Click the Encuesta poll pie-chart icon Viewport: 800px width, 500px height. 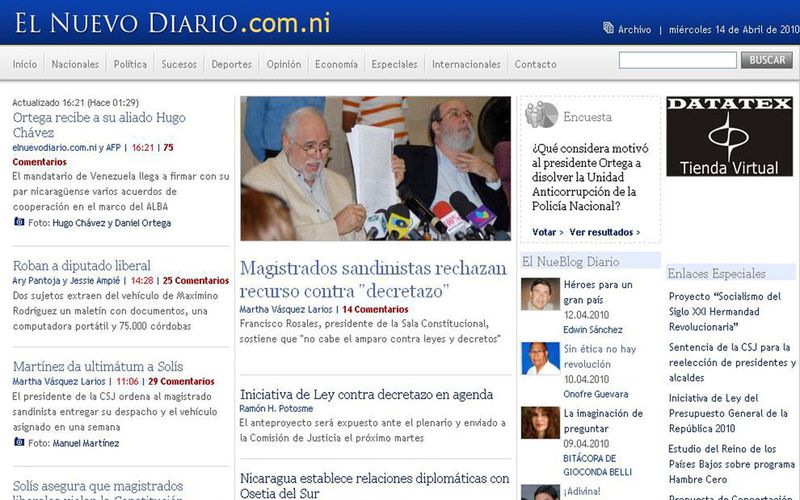541,115
